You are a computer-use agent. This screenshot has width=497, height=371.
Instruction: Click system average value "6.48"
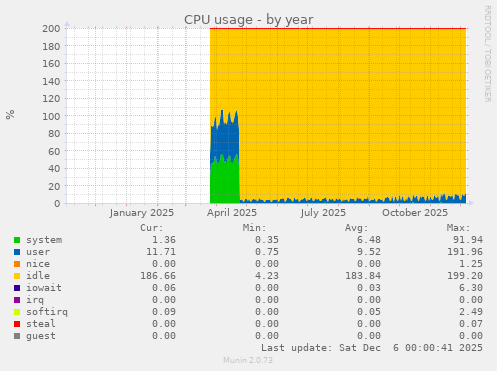(x=369, y=240)
